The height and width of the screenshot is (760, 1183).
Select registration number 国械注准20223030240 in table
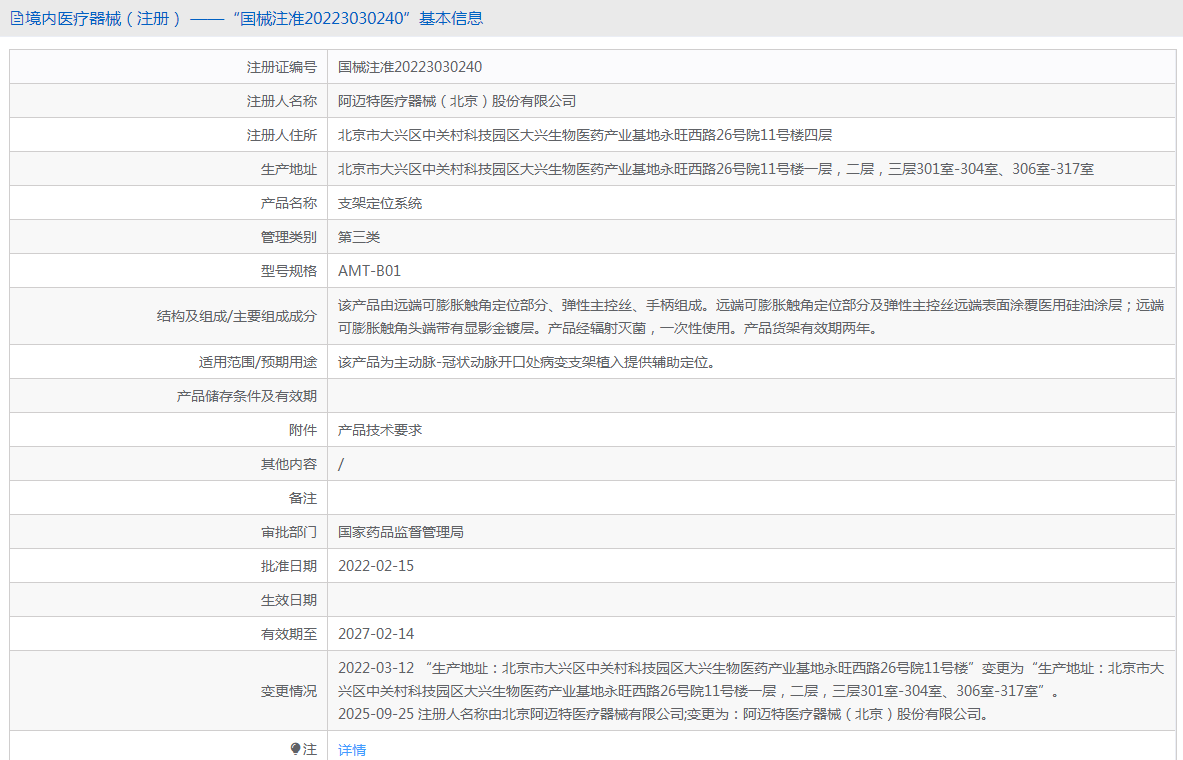[x=410, y=67]
